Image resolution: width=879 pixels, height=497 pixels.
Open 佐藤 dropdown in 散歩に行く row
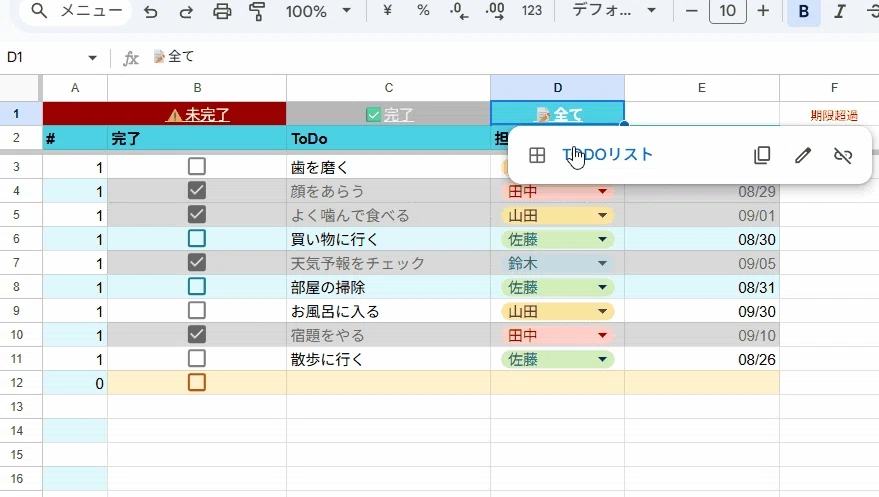[603, 360]
